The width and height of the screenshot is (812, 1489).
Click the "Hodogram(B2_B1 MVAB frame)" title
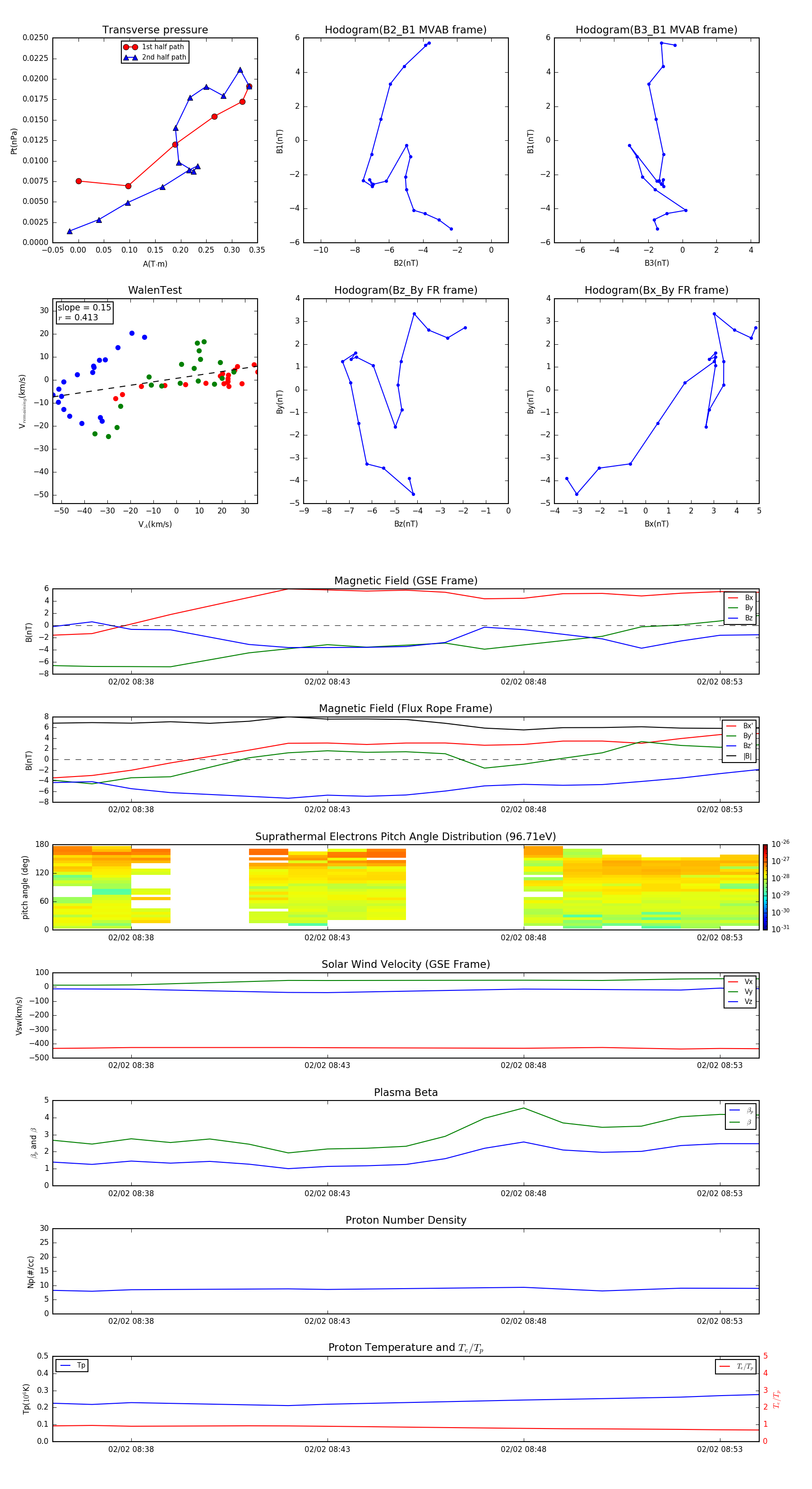pos(406,30)
